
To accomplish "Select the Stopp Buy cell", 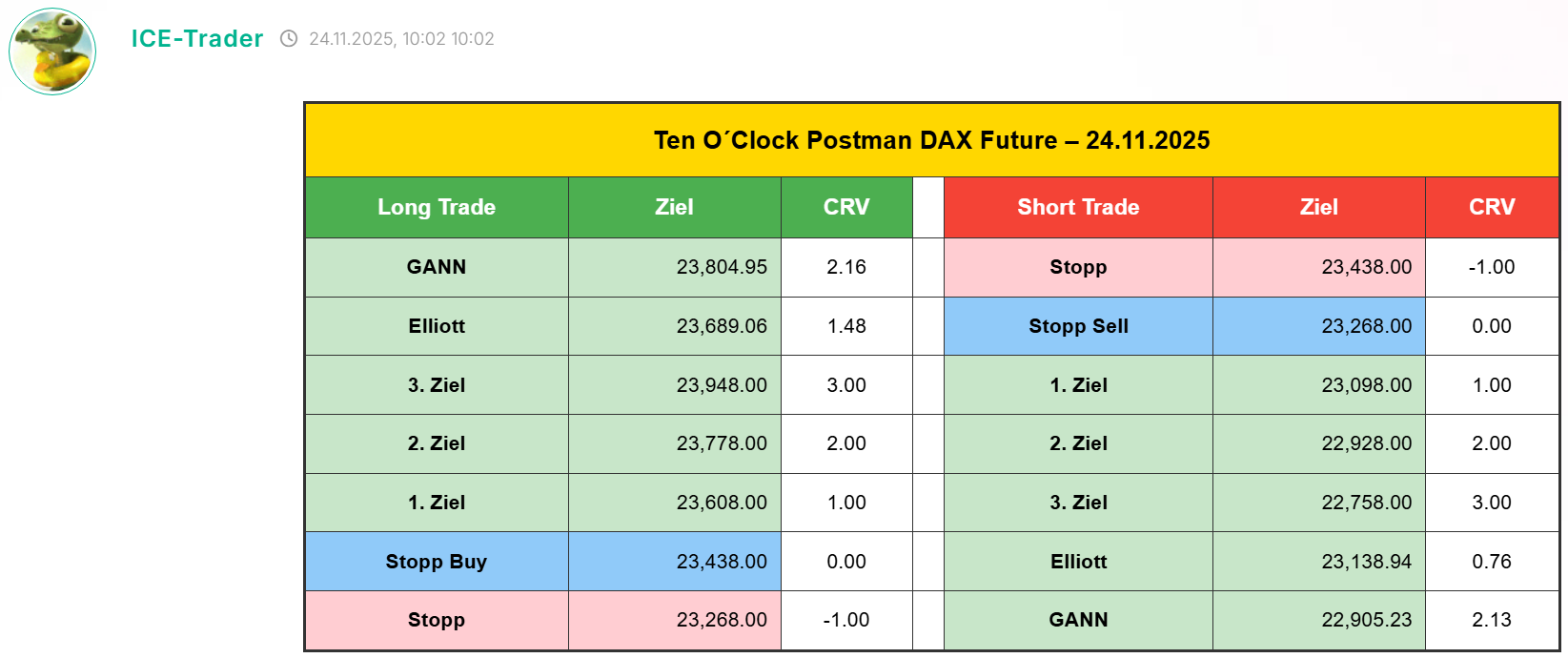I will [437, 562].
